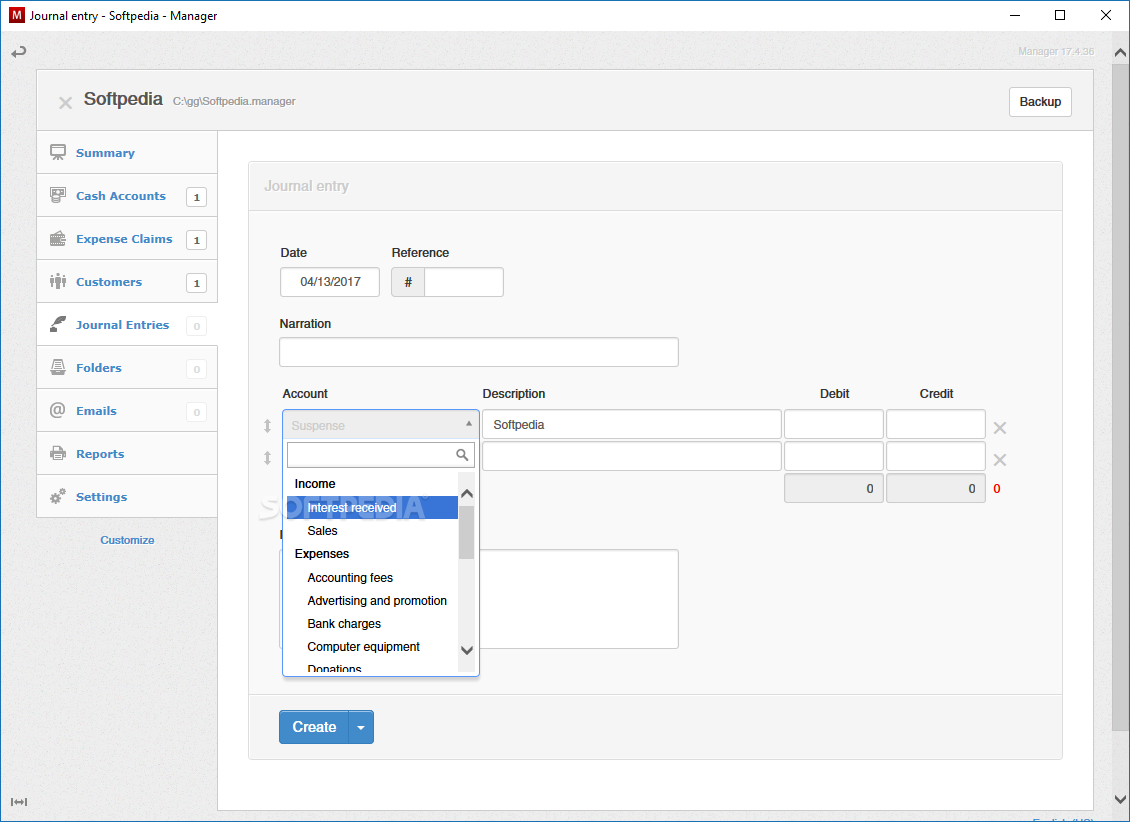Maximize the Manager window
This screenshot has height=822, width=1130.
tap(1059, 15)
